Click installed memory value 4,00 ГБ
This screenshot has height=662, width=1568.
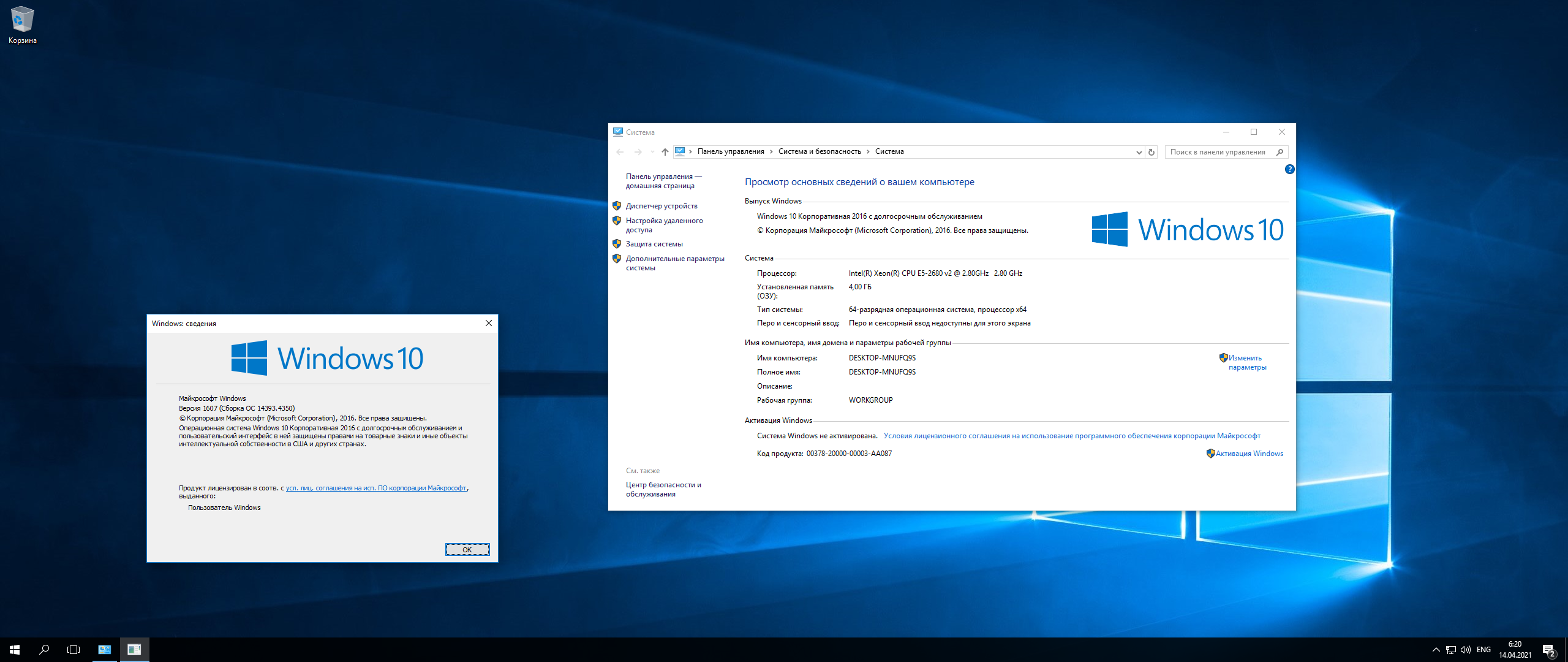[860, 287]
